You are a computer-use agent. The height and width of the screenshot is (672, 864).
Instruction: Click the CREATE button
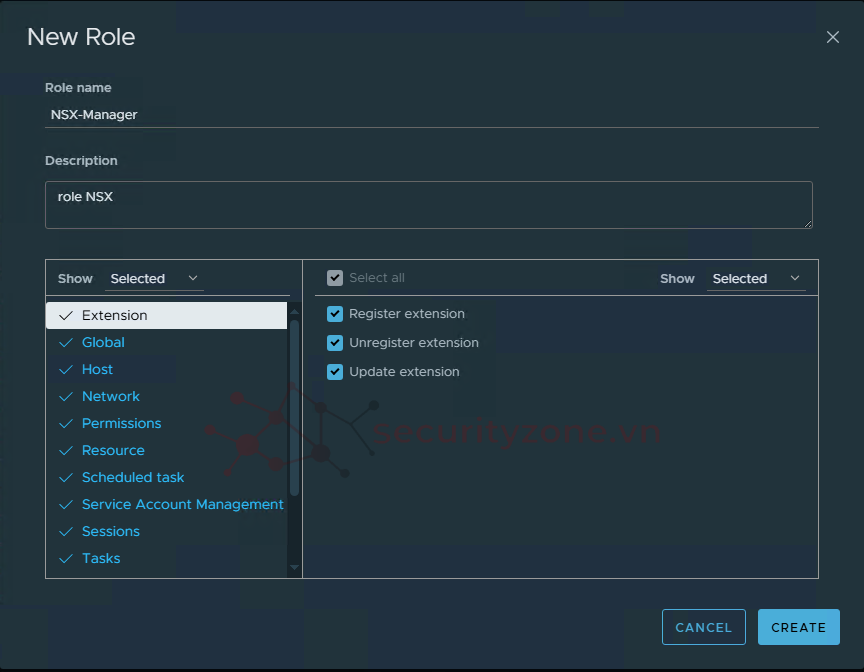[x=798, y=627]
